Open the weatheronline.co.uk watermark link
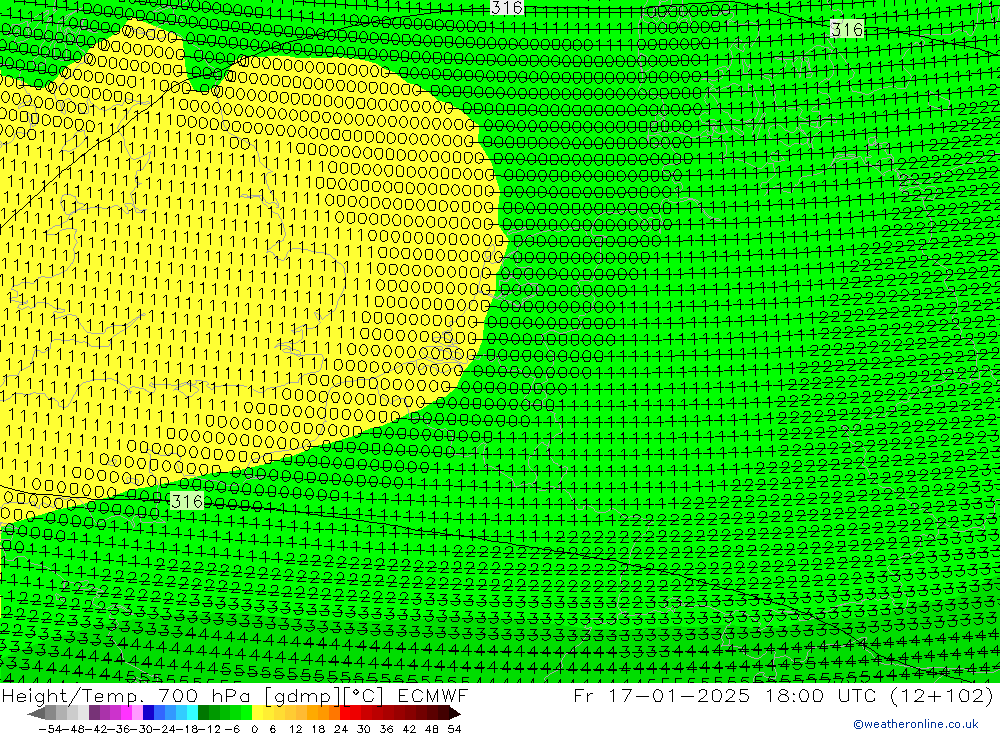1000x733 pixels. coord(915,724)
